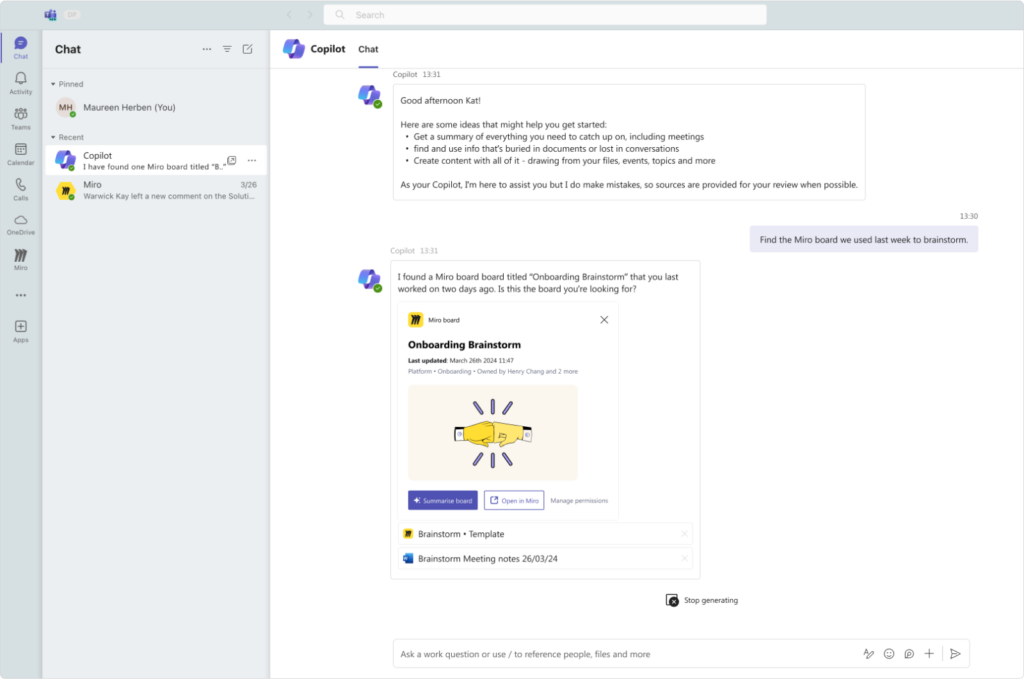Collapse the Recent section
Screen dimensions: 1024x679
(x=52, y=137)
